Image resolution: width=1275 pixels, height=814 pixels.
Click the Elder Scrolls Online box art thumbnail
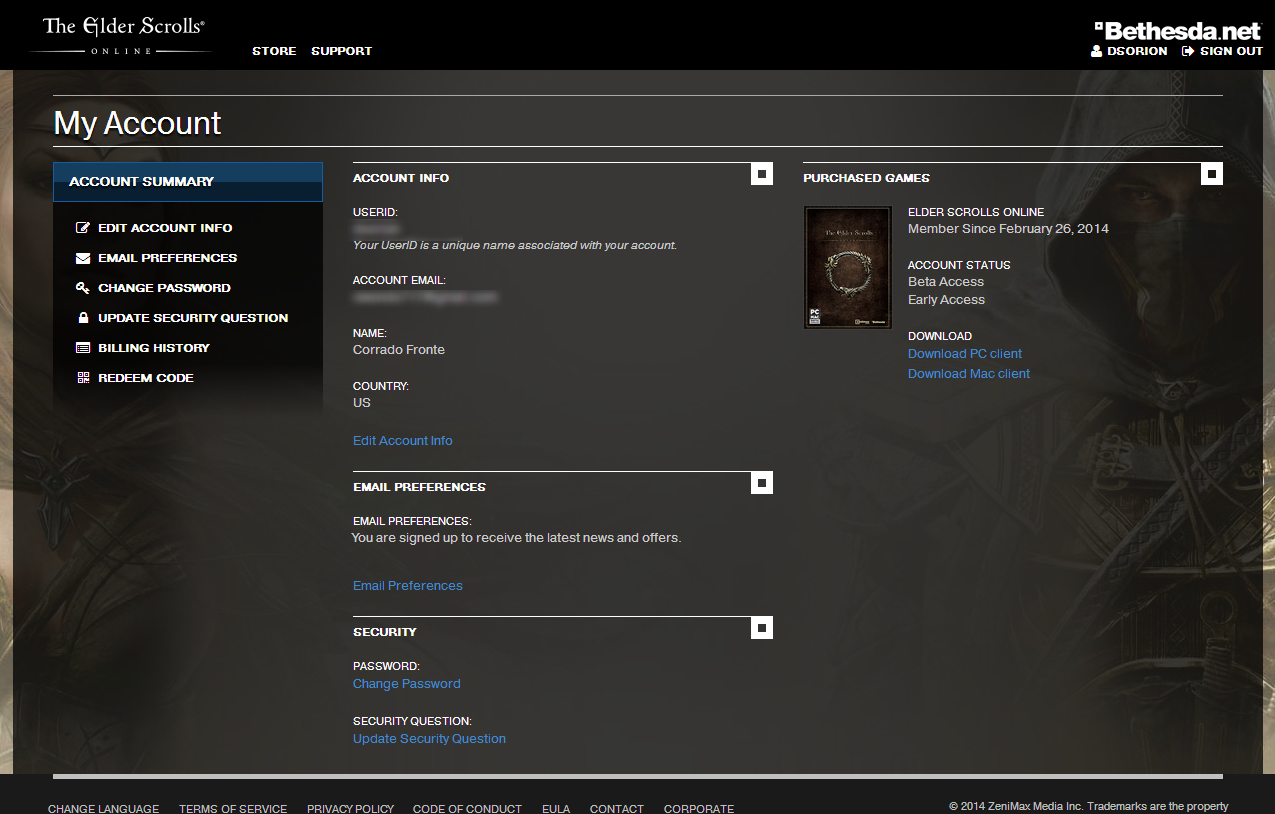(x=848, y=267)
